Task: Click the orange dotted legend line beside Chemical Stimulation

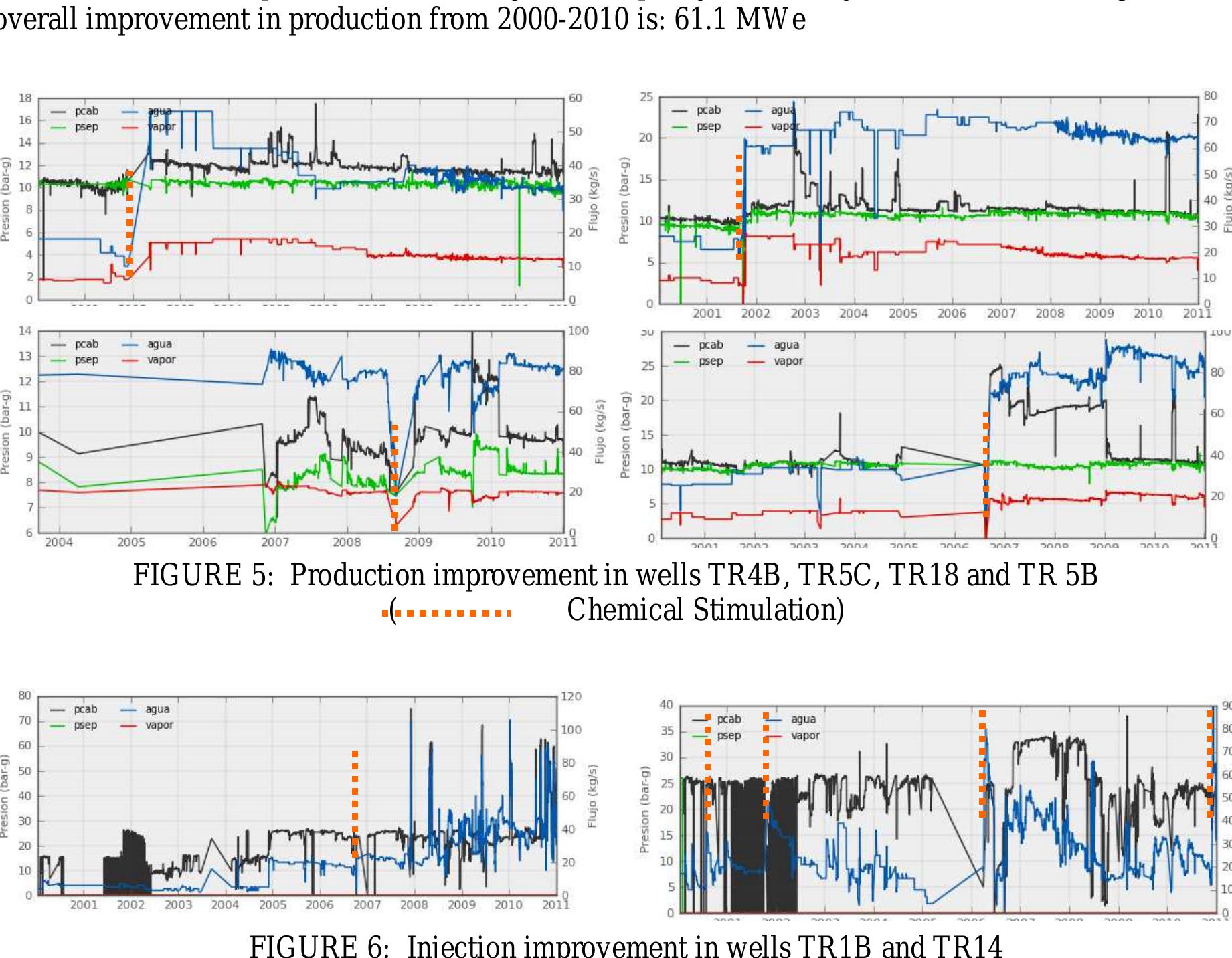Action: (448, 613)
